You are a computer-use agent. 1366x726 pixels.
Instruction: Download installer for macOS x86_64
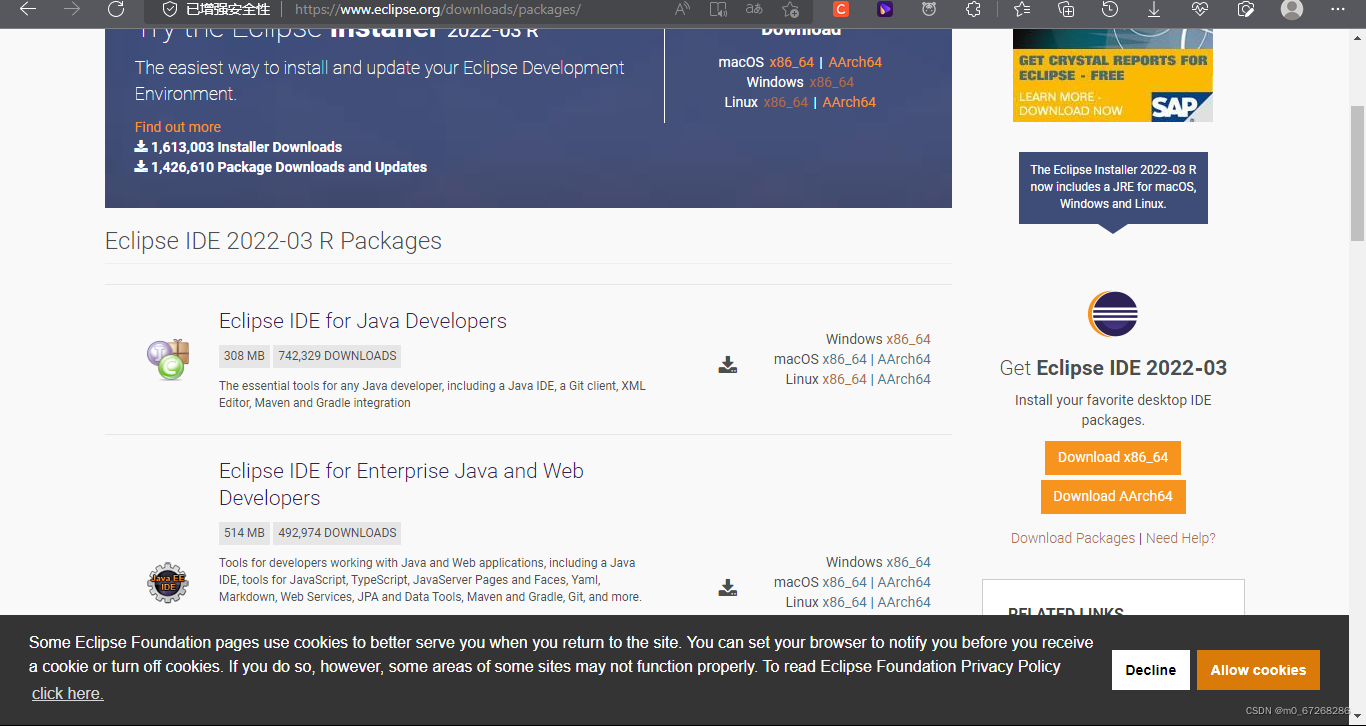pyautogui.click(x=791, y=62)
